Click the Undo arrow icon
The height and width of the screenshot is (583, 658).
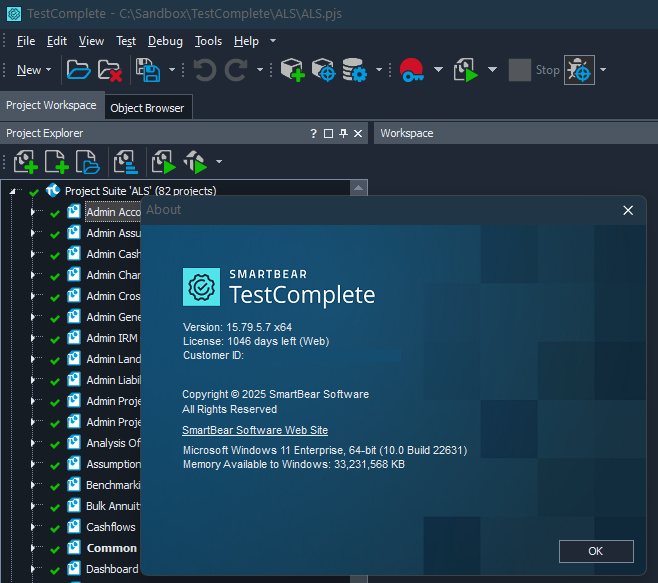coord(204,70)
